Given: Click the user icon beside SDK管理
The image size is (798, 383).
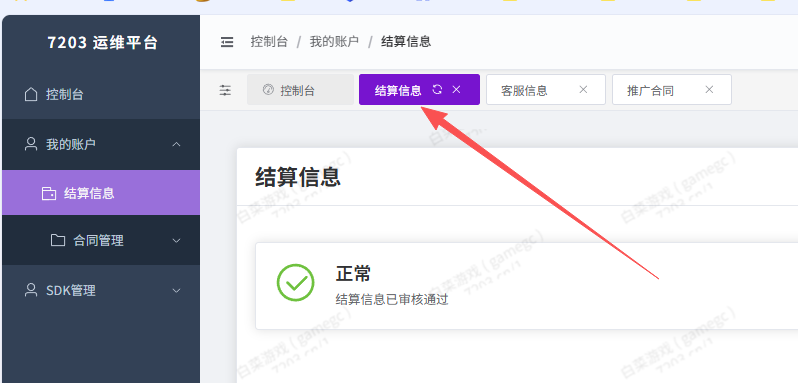Looking at the screenshot, I should tap(31, 290).
